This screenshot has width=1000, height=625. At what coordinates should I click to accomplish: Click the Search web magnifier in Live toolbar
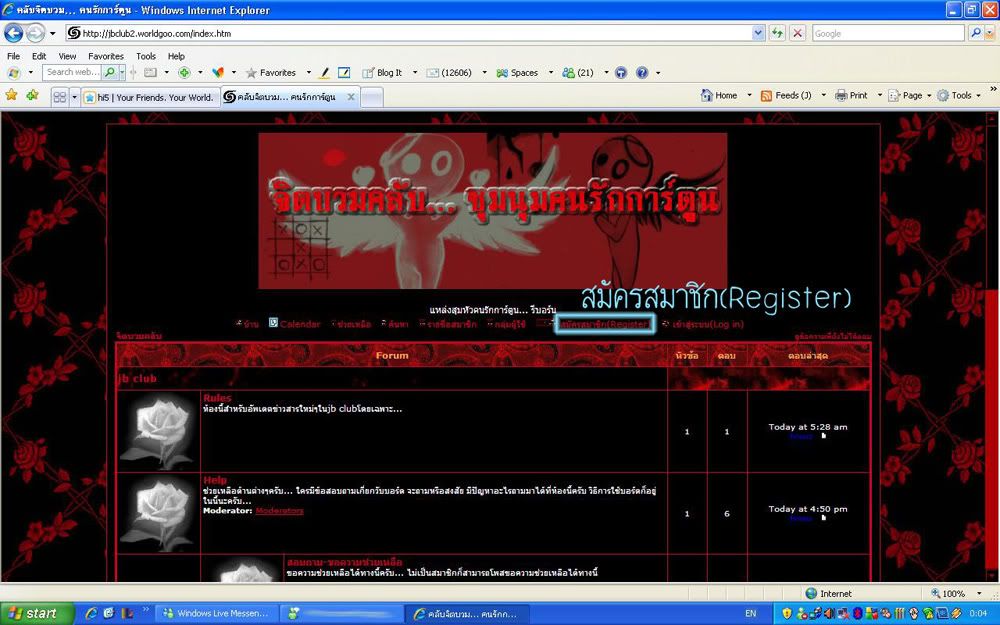[x=110, y=72]
